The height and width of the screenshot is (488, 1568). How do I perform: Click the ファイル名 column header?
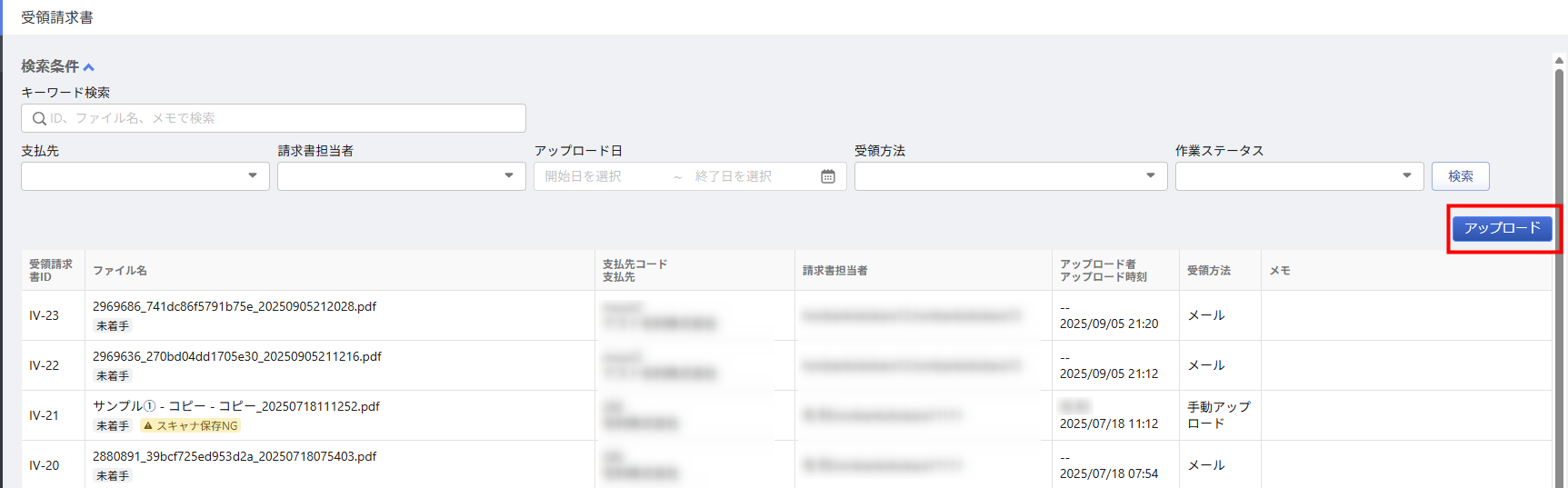click(x=120, y=271)
